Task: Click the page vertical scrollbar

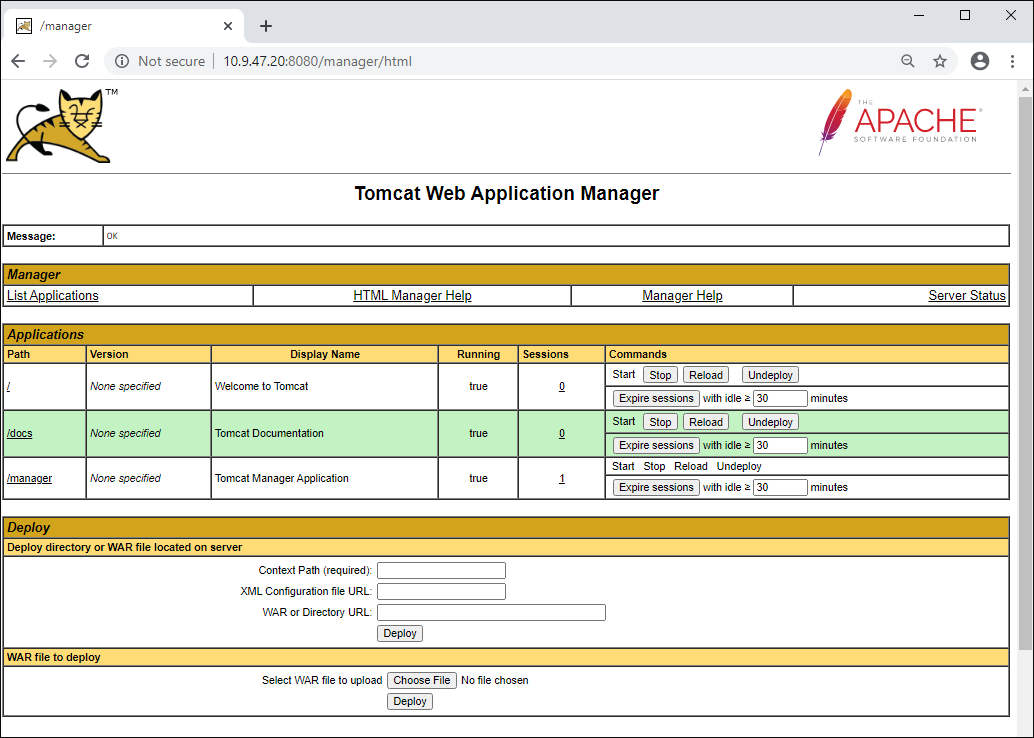Action: [1025, 370]
